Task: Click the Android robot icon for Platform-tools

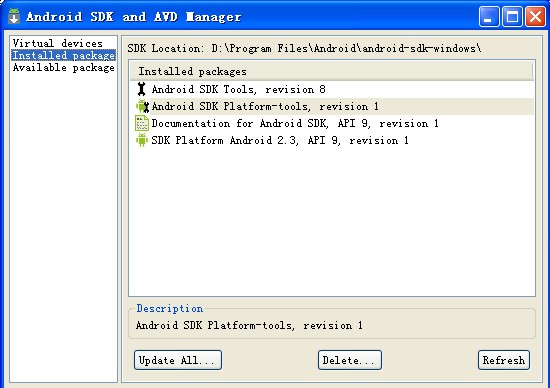Action: (142, 106)
